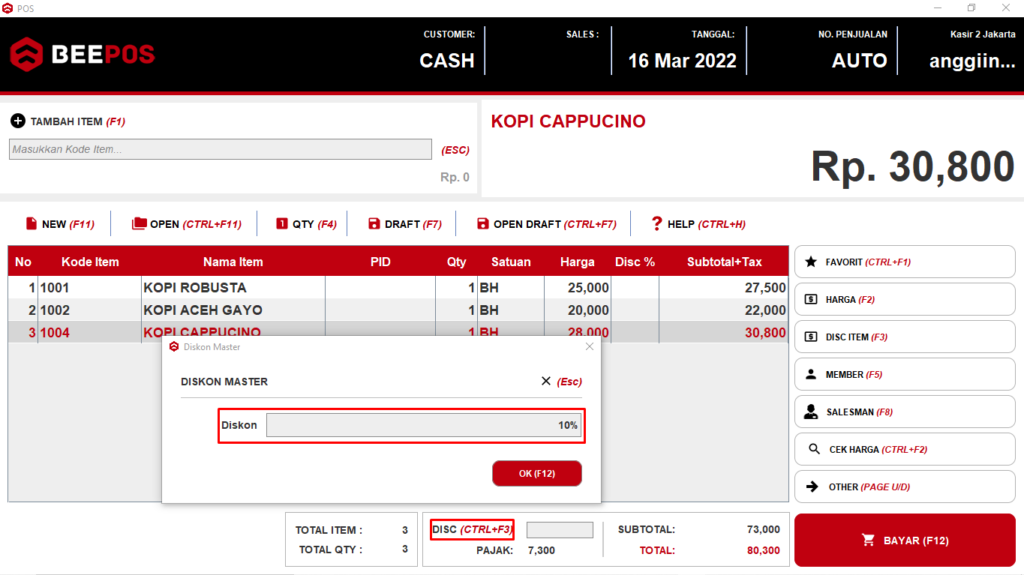Focus the Diskon percentage input field

(423, 425)
